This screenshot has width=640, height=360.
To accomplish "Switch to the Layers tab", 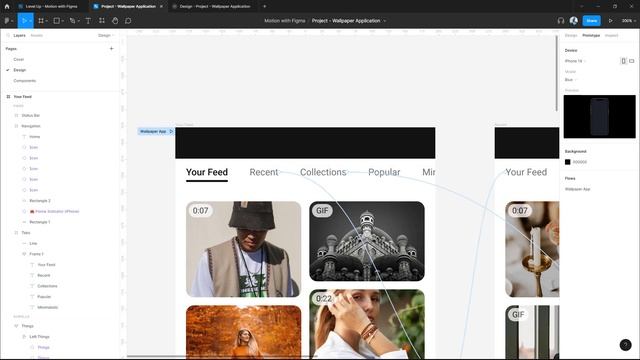I will pyautogui.click(x=19, y=36).
